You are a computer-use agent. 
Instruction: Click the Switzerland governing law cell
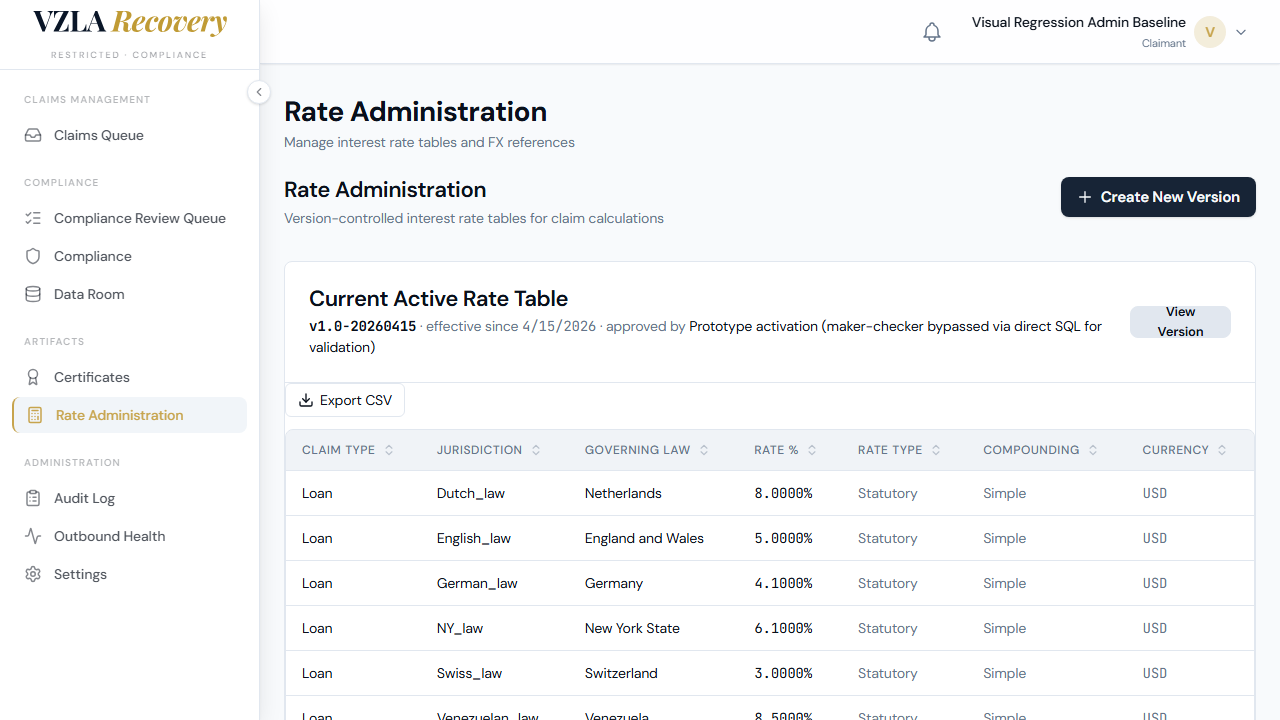coord(621,673)
